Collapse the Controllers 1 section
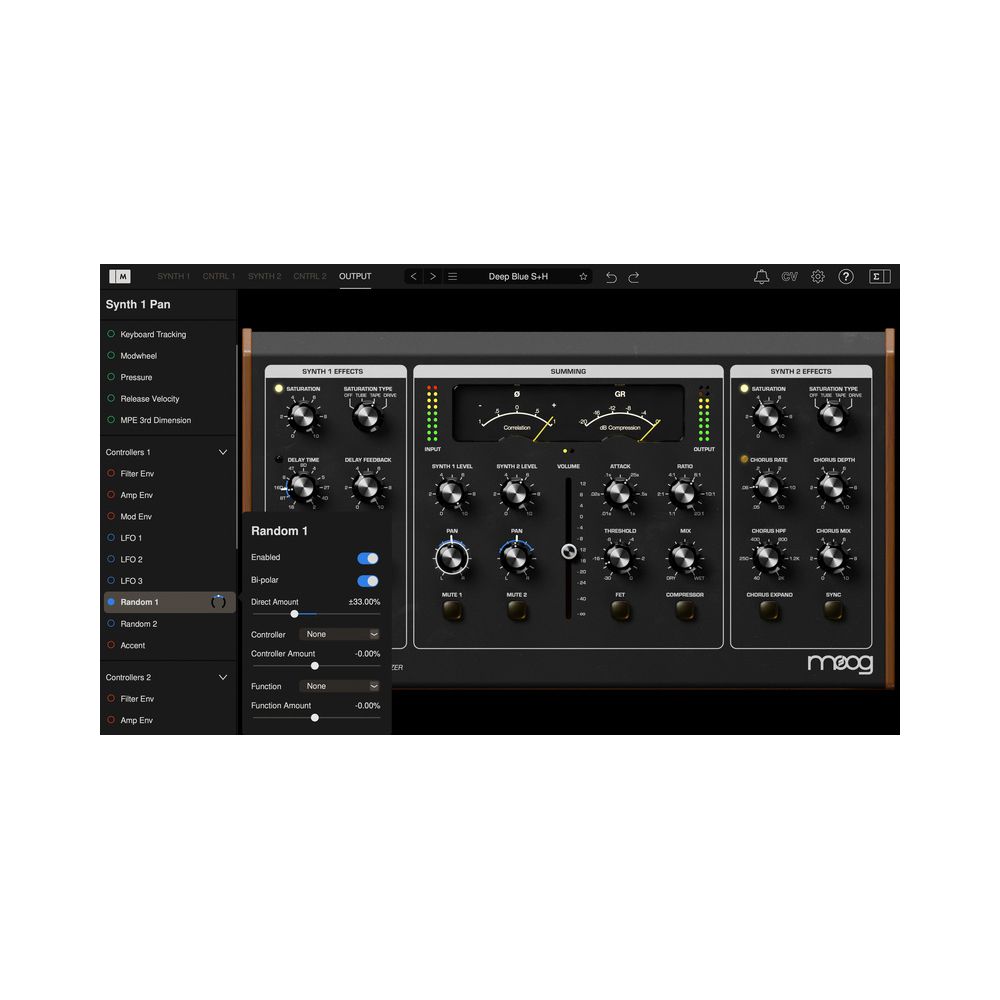The image size is (1000, 1000). 222,452
